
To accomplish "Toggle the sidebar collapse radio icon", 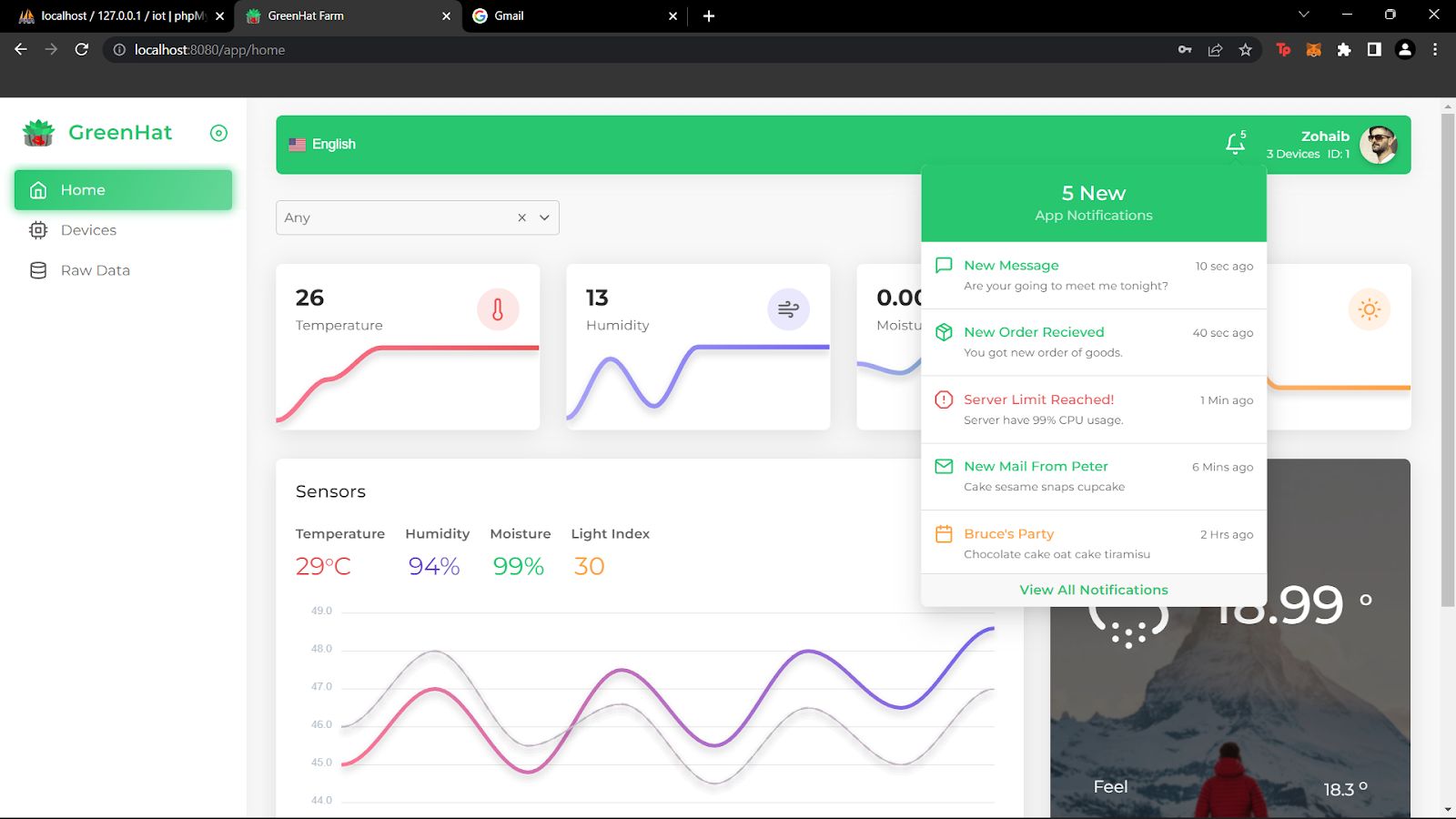I will (218, 133).
